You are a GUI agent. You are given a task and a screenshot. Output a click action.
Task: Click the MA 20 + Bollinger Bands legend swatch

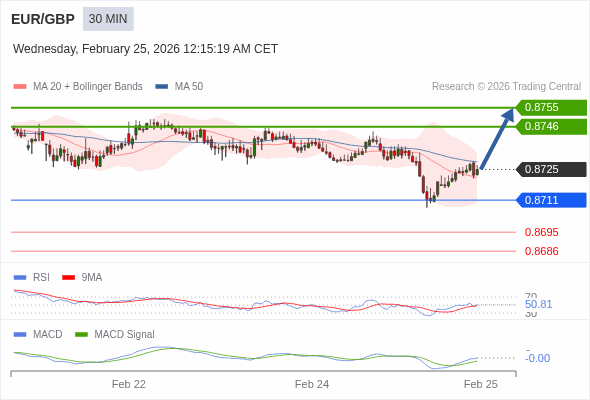click(x=20, y=87)
